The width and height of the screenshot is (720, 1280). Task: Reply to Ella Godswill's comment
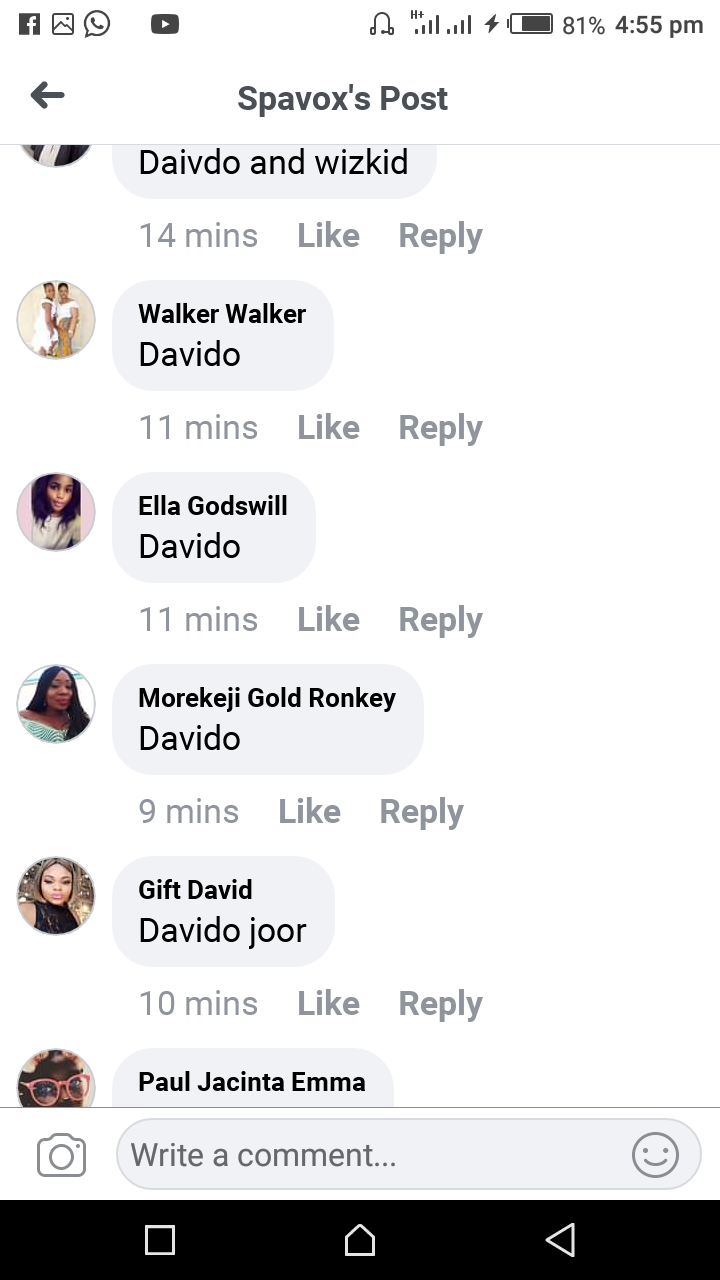pos(440,620)
